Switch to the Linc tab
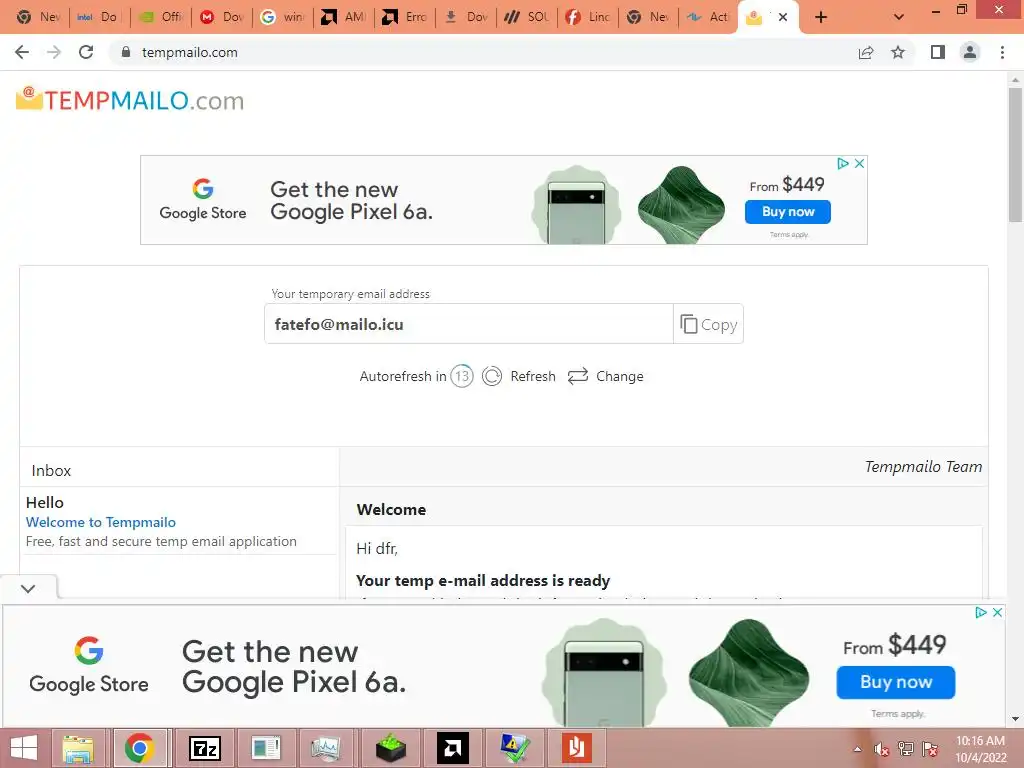This screenshot has width=1024, height=768. pyautogui.click(x=589, y=17)
